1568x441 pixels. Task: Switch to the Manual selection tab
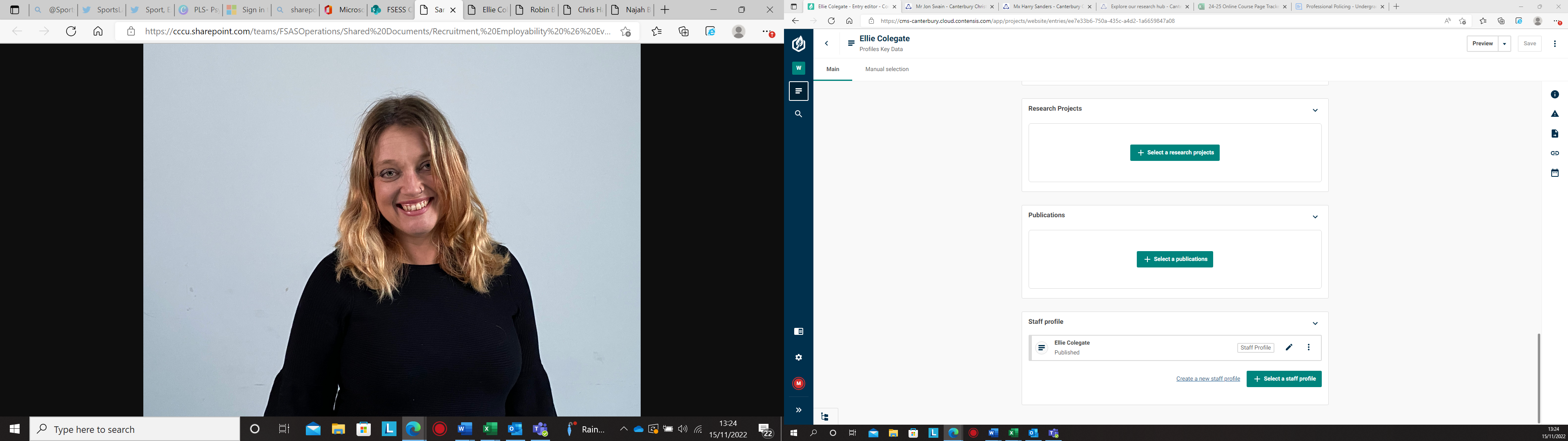point(886,69)
